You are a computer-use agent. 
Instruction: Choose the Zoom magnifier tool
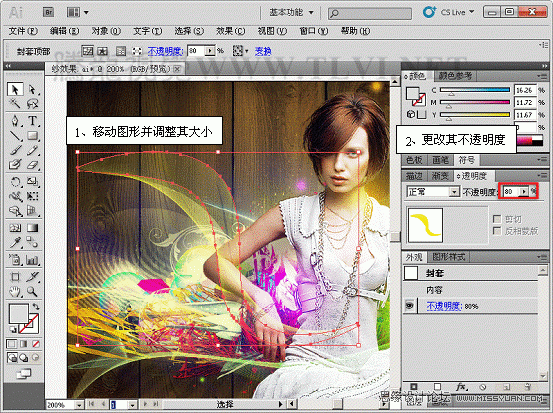pos(32,292)
